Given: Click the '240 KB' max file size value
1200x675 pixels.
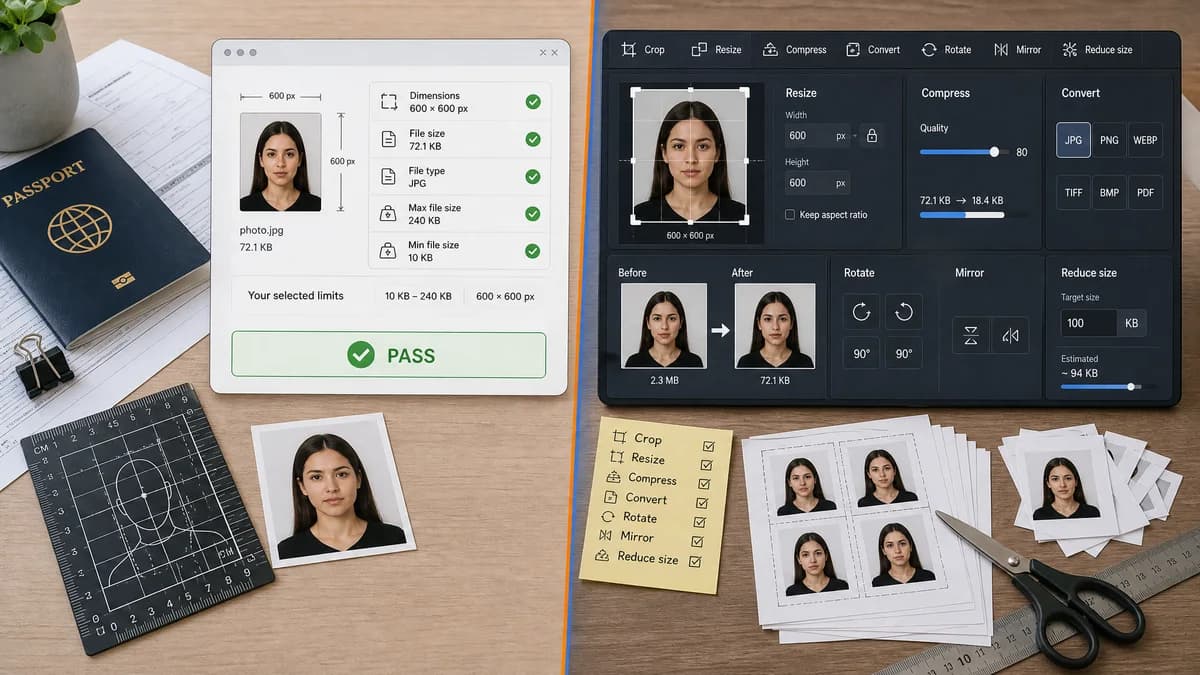Looking at the screenshot, I should [x=424, y=220].
